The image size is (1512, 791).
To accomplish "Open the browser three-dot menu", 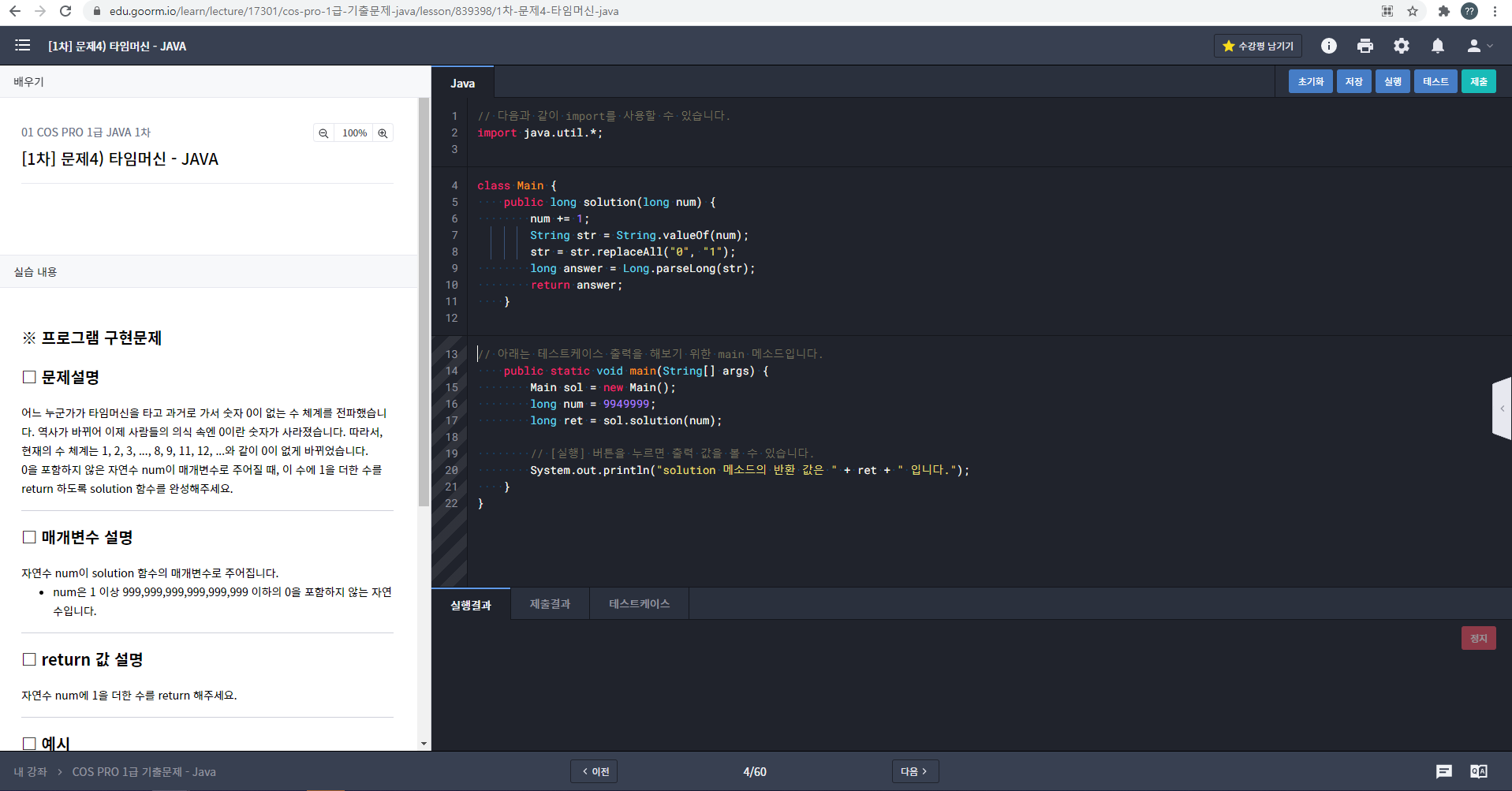I will (x=1495, y=11).
